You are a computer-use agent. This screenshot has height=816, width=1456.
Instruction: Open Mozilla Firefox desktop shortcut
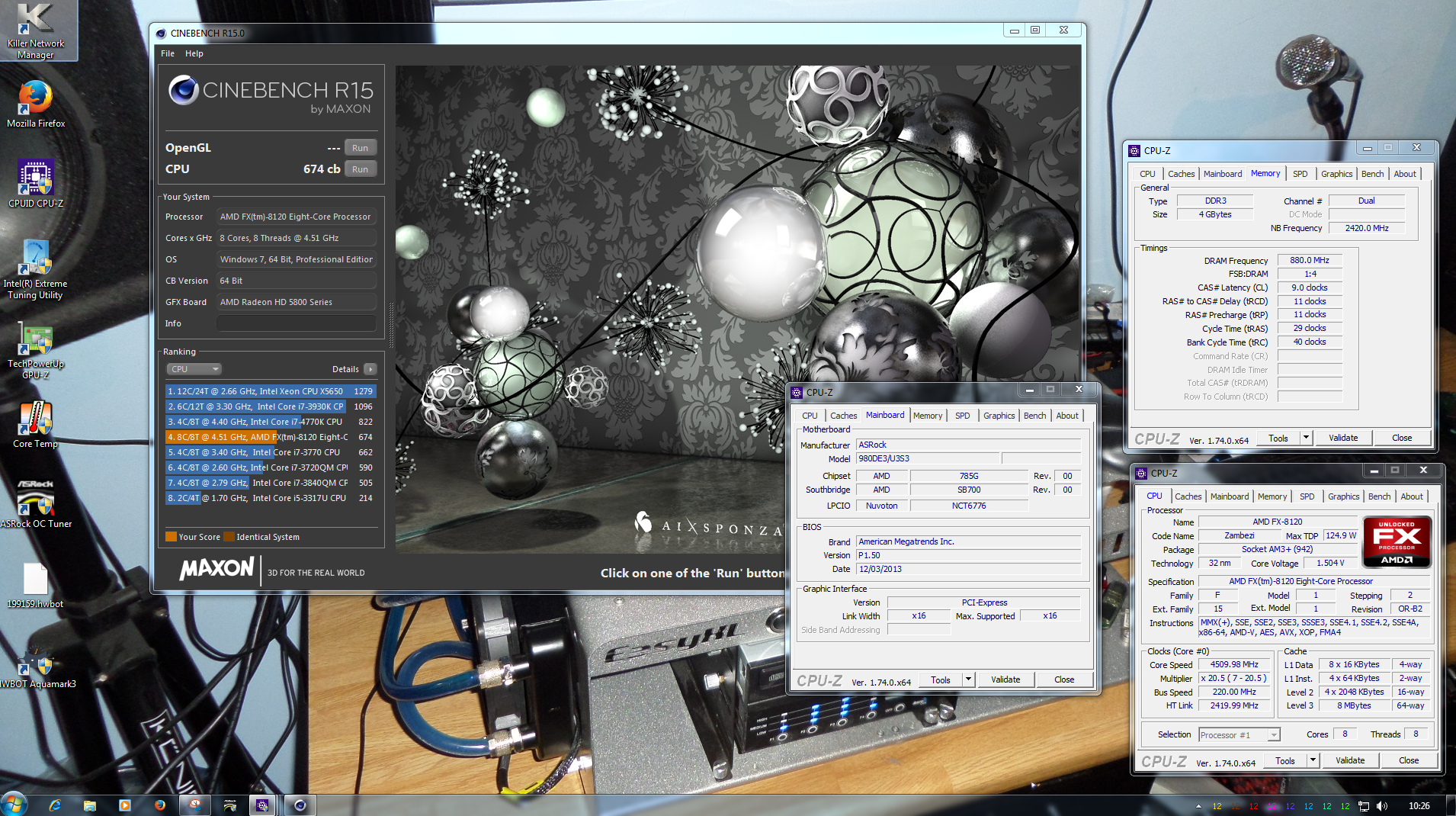coord(36,104)
